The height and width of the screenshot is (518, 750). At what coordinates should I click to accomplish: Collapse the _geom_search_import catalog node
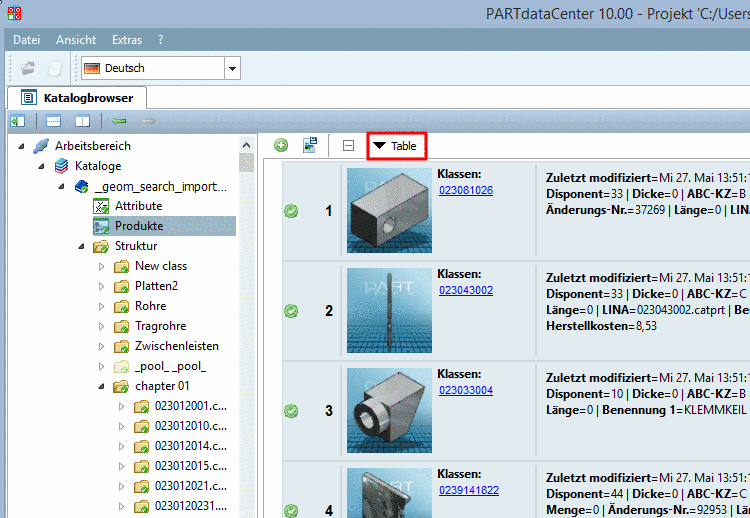(x=61, y=187)
